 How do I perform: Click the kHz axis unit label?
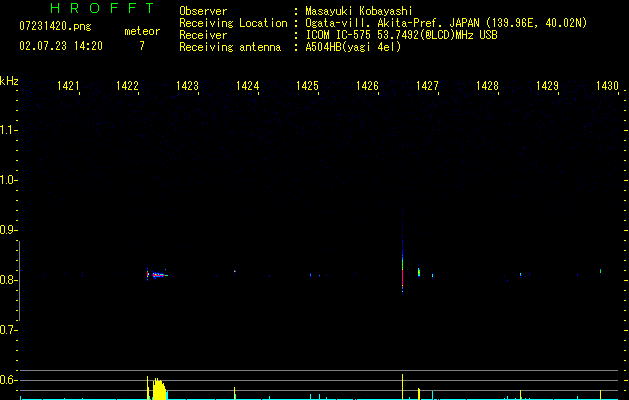[x=9, y=81]
